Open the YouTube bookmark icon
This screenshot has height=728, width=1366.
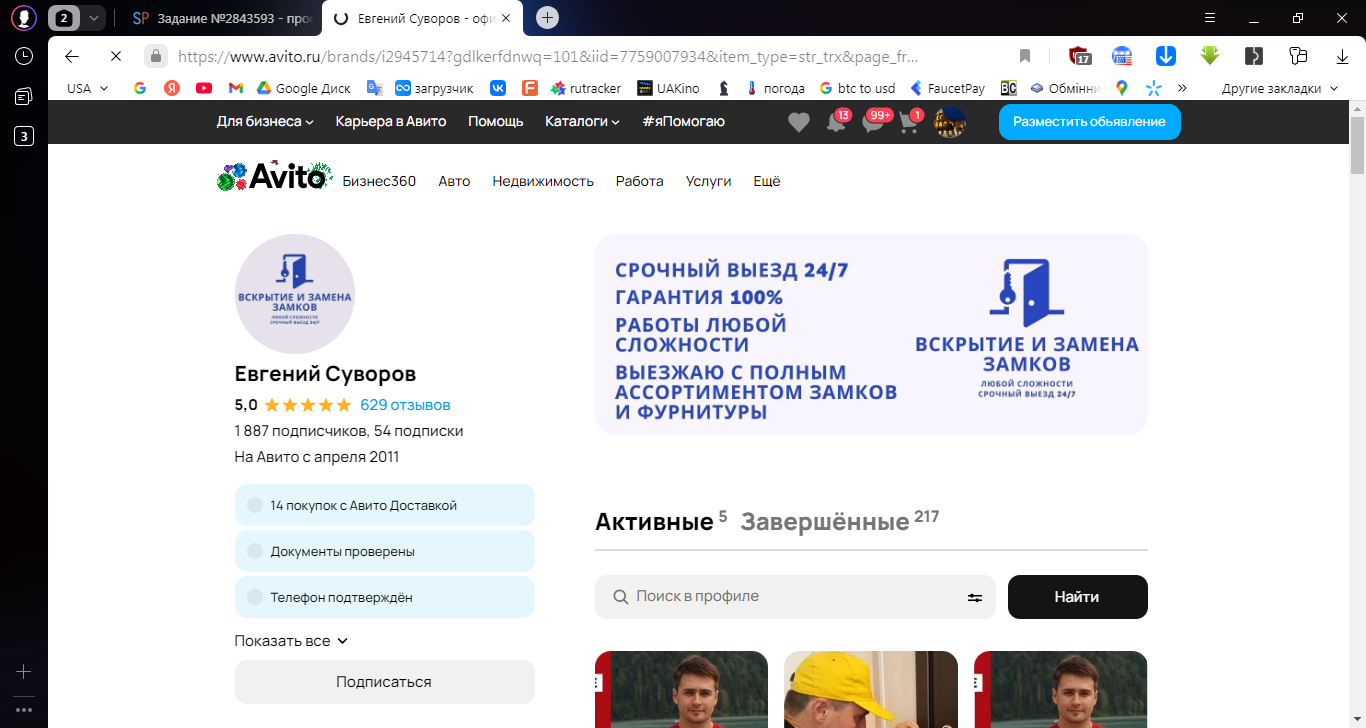[x=204, y=88]
